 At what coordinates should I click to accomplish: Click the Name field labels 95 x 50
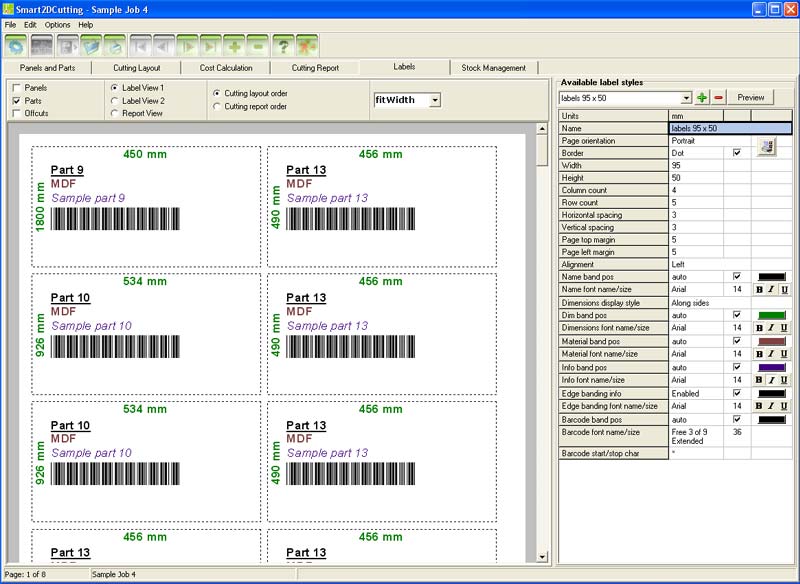(x=731, y=129)
